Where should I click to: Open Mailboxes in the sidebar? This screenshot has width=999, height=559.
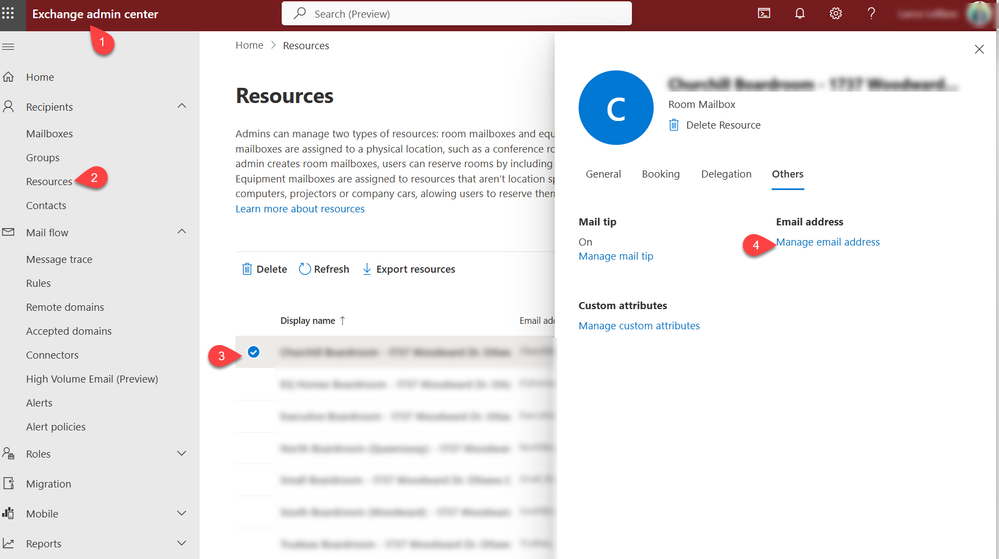click(x=50, y=134)
